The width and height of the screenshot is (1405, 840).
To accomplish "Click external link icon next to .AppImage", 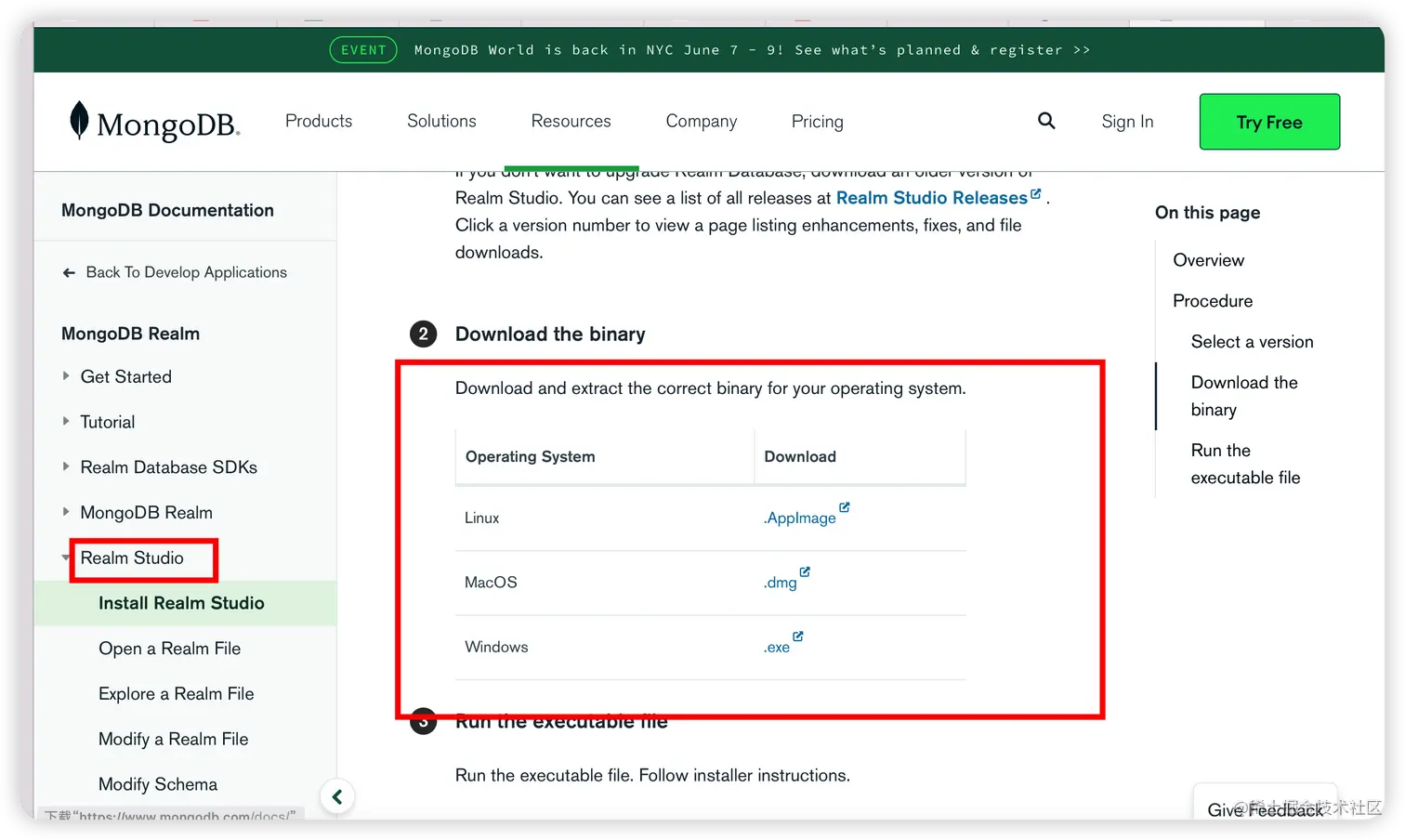I will 845,507.
